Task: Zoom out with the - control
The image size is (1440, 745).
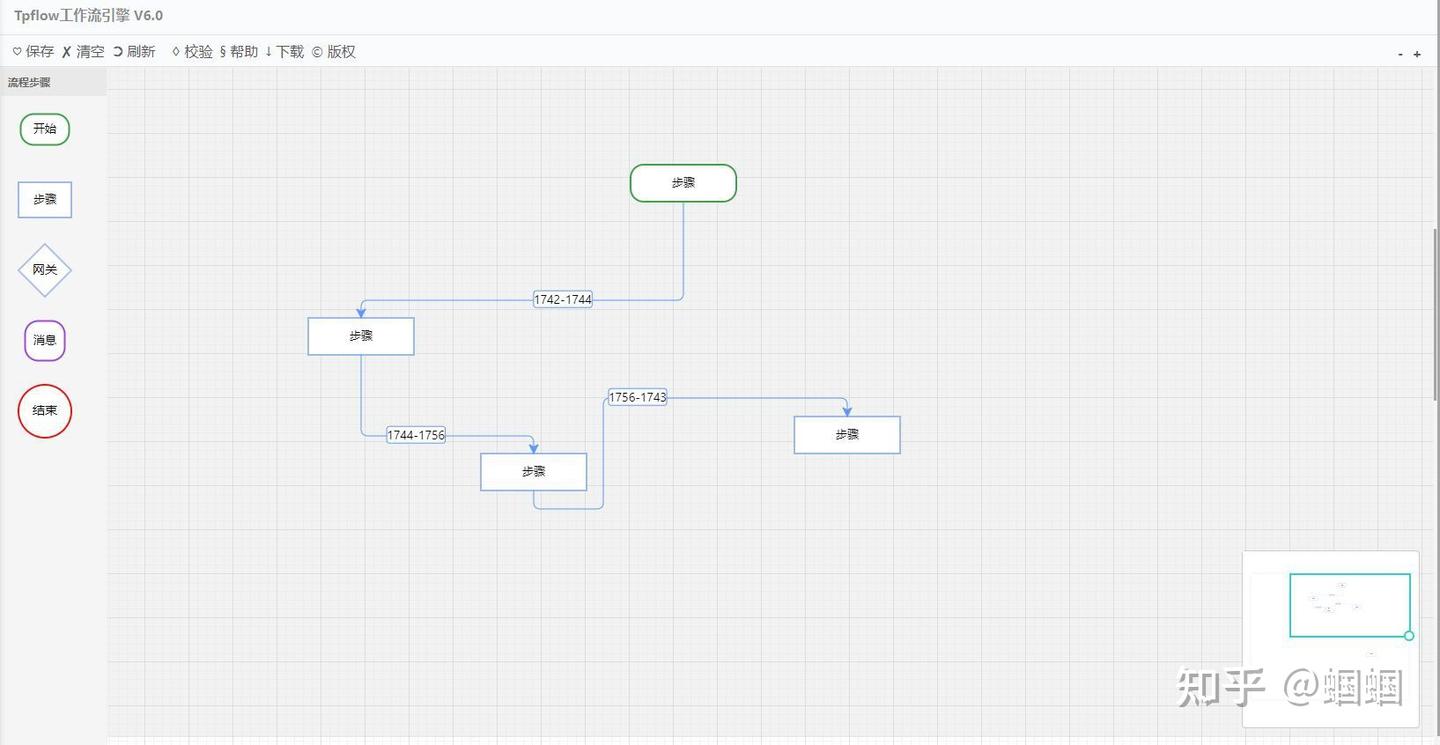Action: (1398, 54)
